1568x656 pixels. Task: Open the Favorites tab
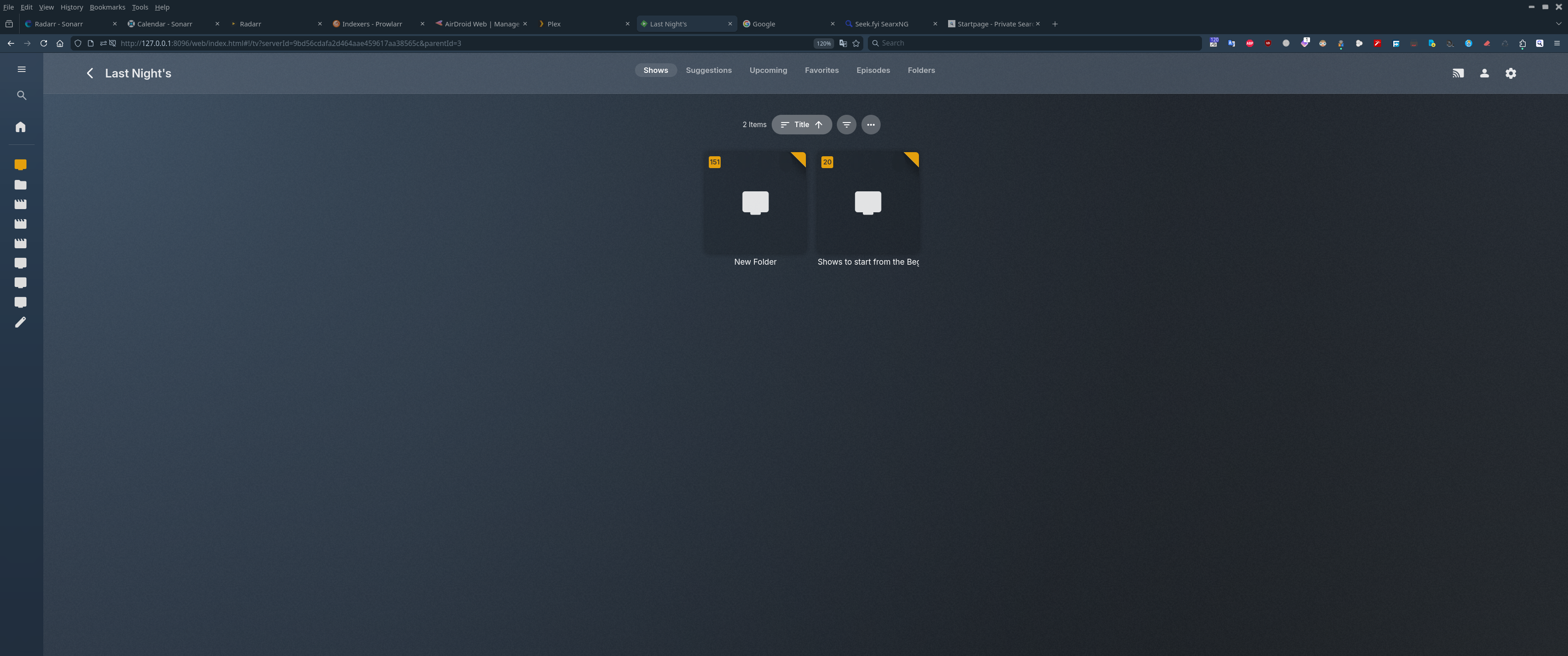pos(821,71)
